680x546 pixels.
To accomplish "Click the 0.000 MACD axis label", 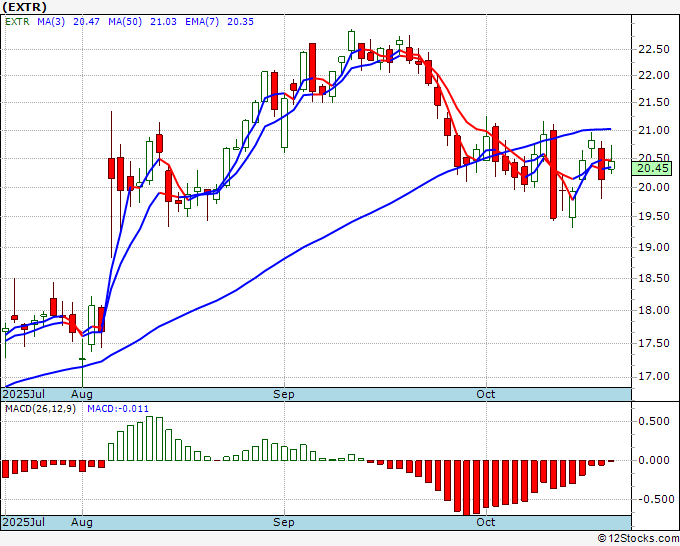I will point(654,460).
